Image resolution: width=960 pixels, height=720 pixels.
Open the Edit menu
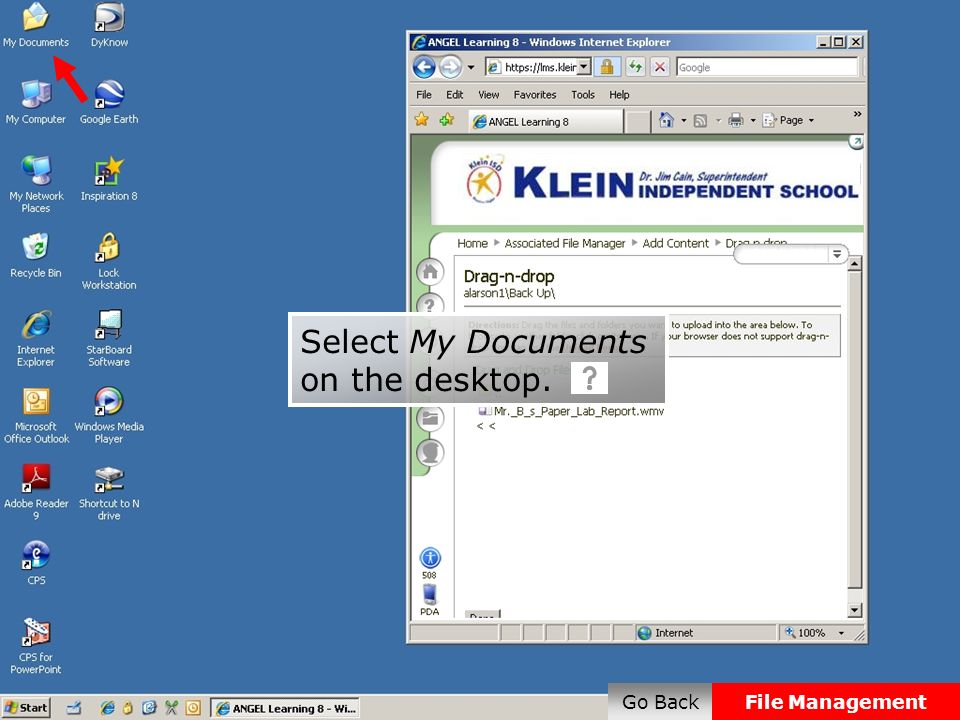pyautogui.click(x=454, y=95)
